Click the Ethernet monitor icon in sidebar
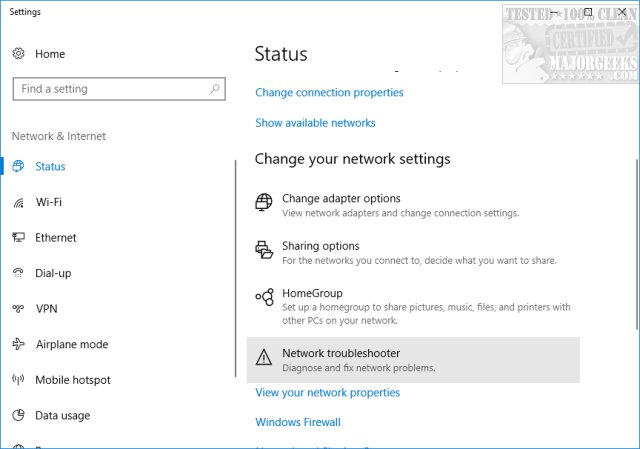640x449 pixels. click(19, 238)
